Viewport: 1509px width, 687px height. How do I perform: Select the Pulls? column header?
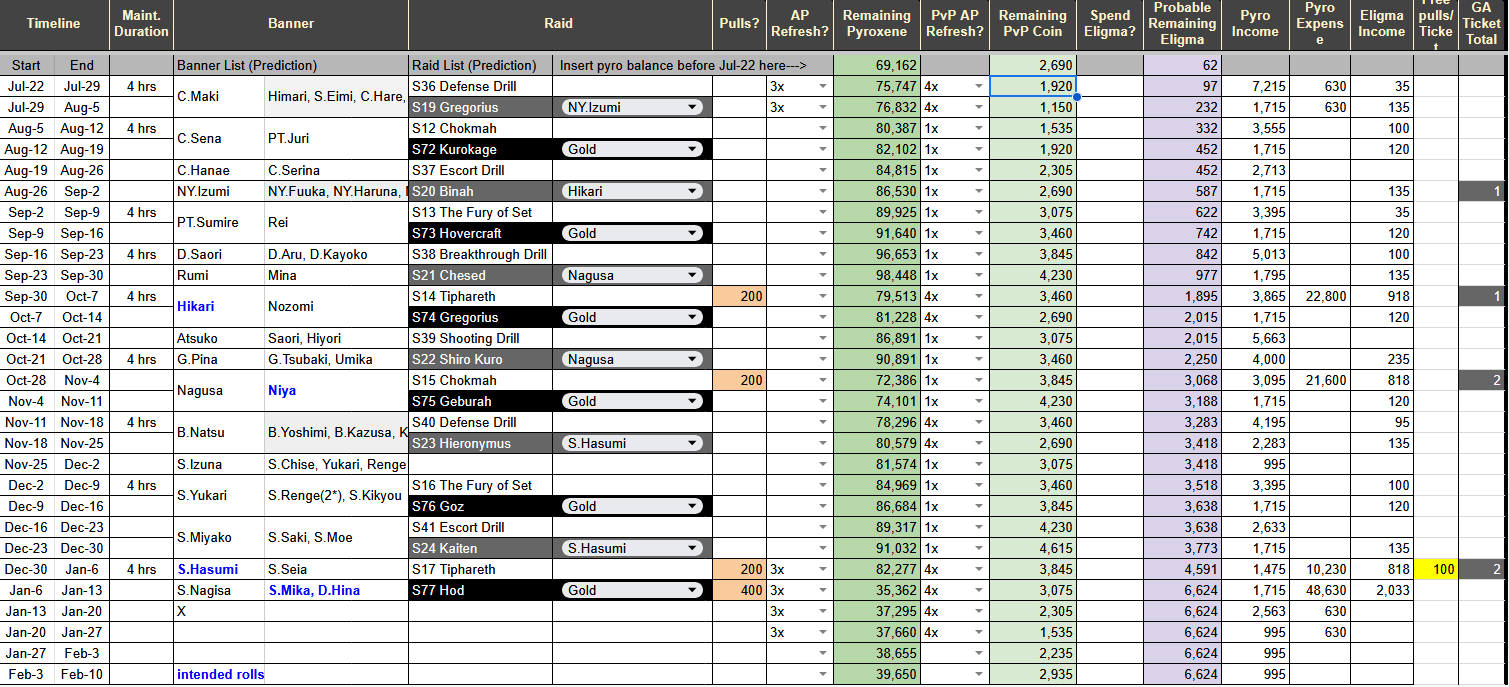739,24
